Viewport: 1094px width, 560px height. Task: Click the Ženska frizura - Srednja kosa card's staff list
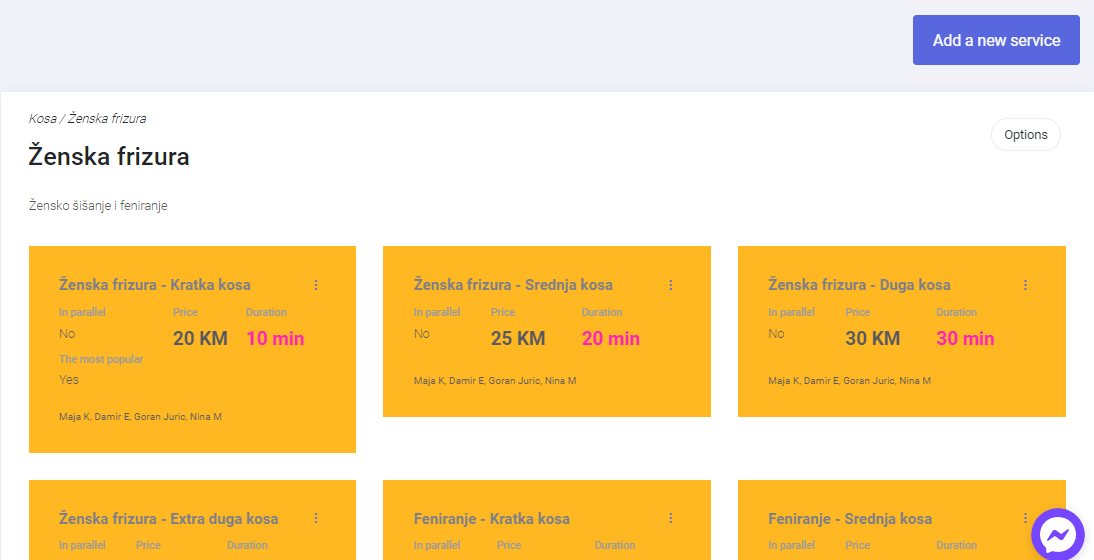click(495, 381)
